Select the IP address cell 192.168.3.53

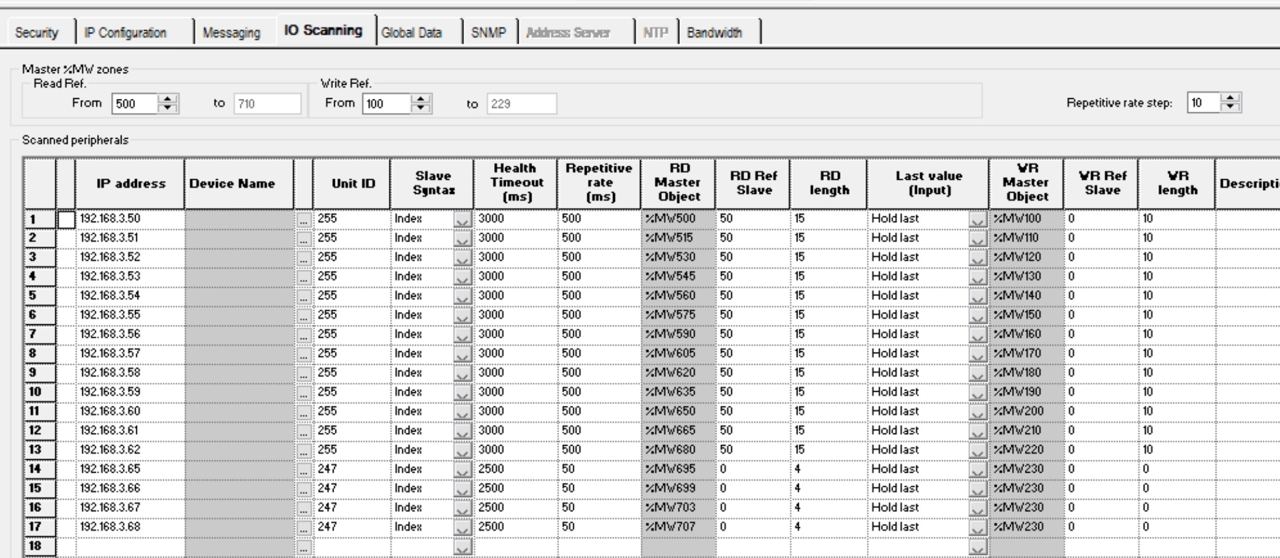coord(130,276)
